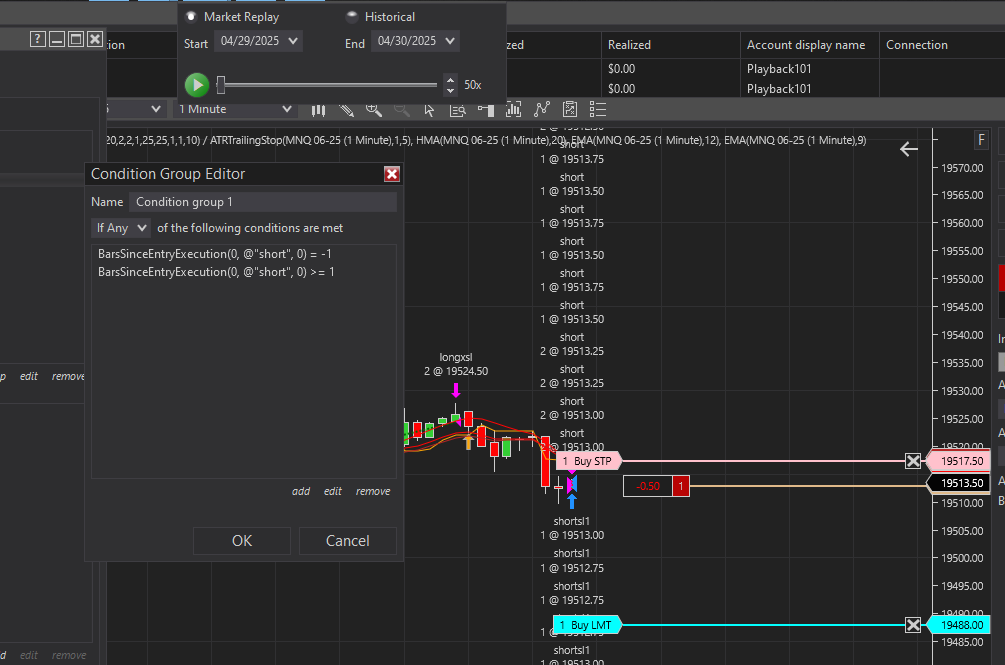Open the End date 04/30/2025 dropdown
The height and width of the screenshot is (665, 1005).
pyautogui.click(x=415, y=41)
